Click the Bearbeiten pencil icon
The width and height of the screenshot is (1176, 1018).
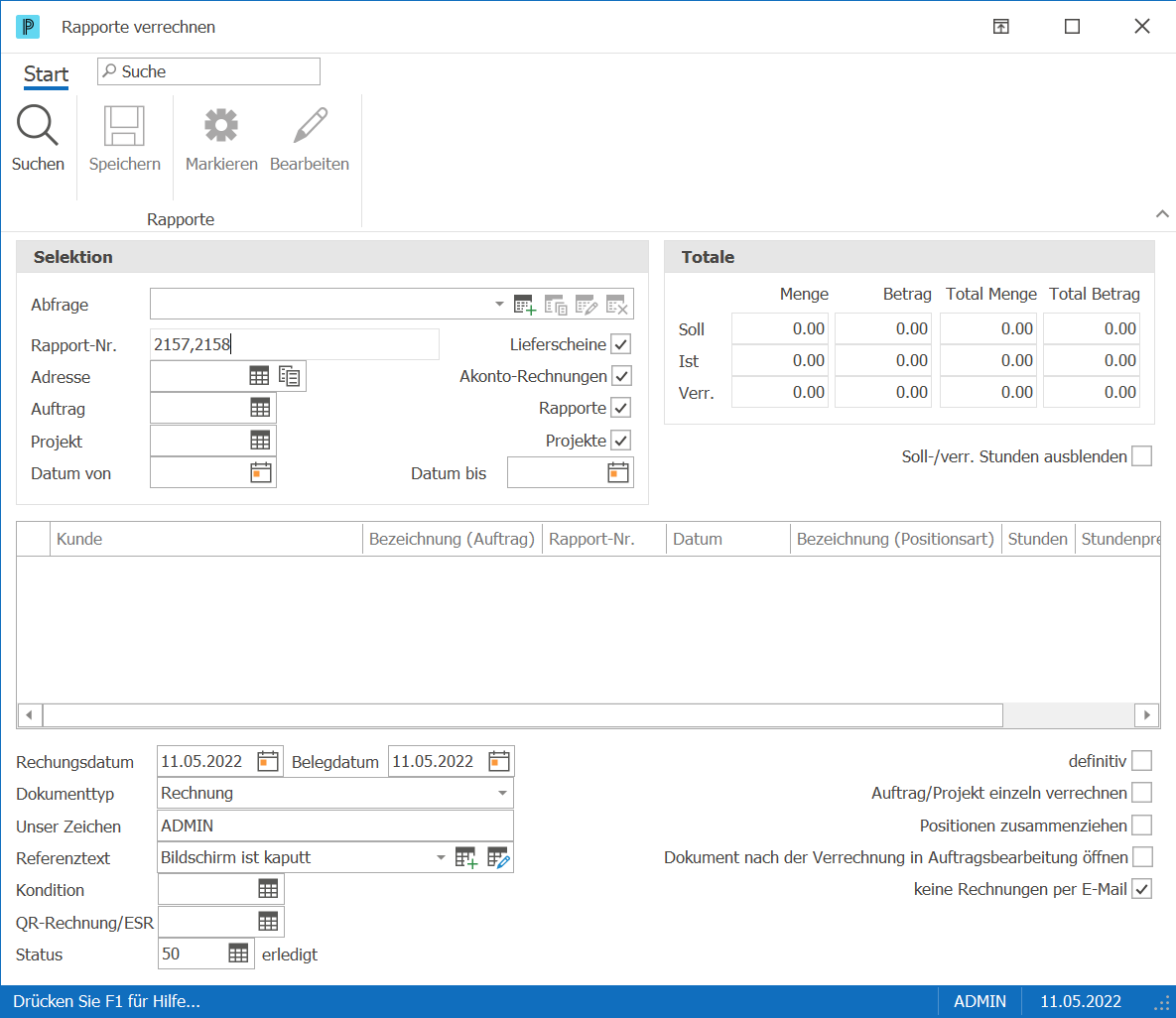coord(310,124)
